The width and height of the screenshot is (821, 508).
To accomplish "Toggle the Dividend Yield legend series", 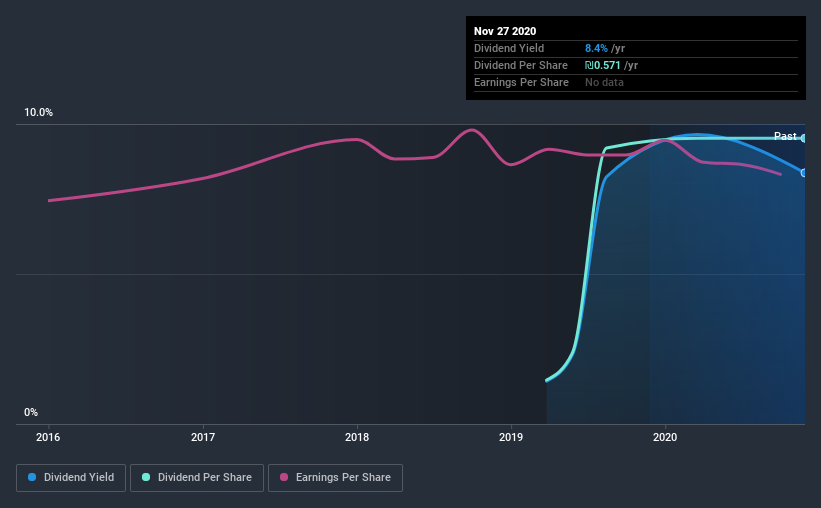I will 71,478.
